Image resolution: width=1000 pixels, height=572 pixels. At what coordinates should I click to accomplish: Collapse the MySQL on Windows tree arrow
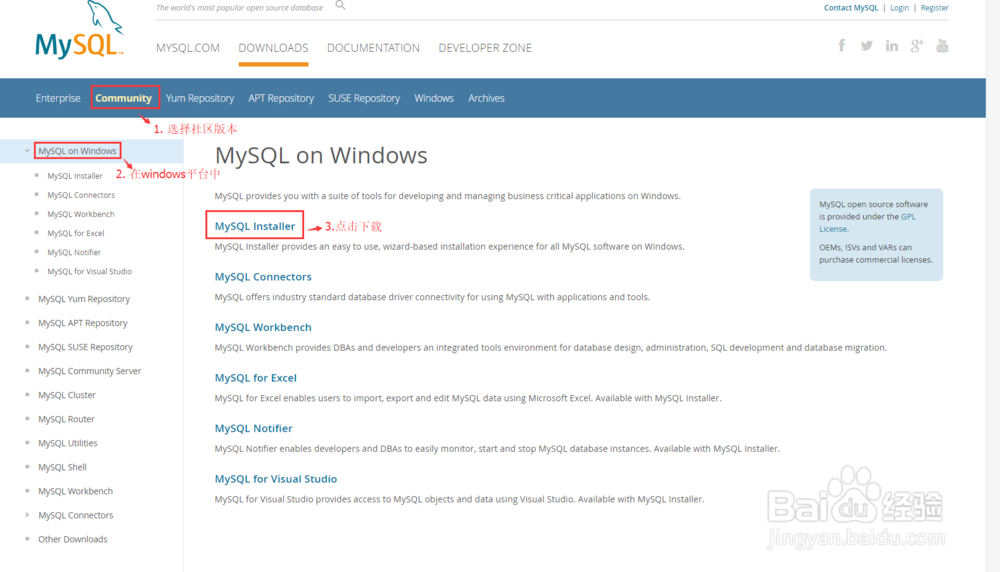point(27,151)
